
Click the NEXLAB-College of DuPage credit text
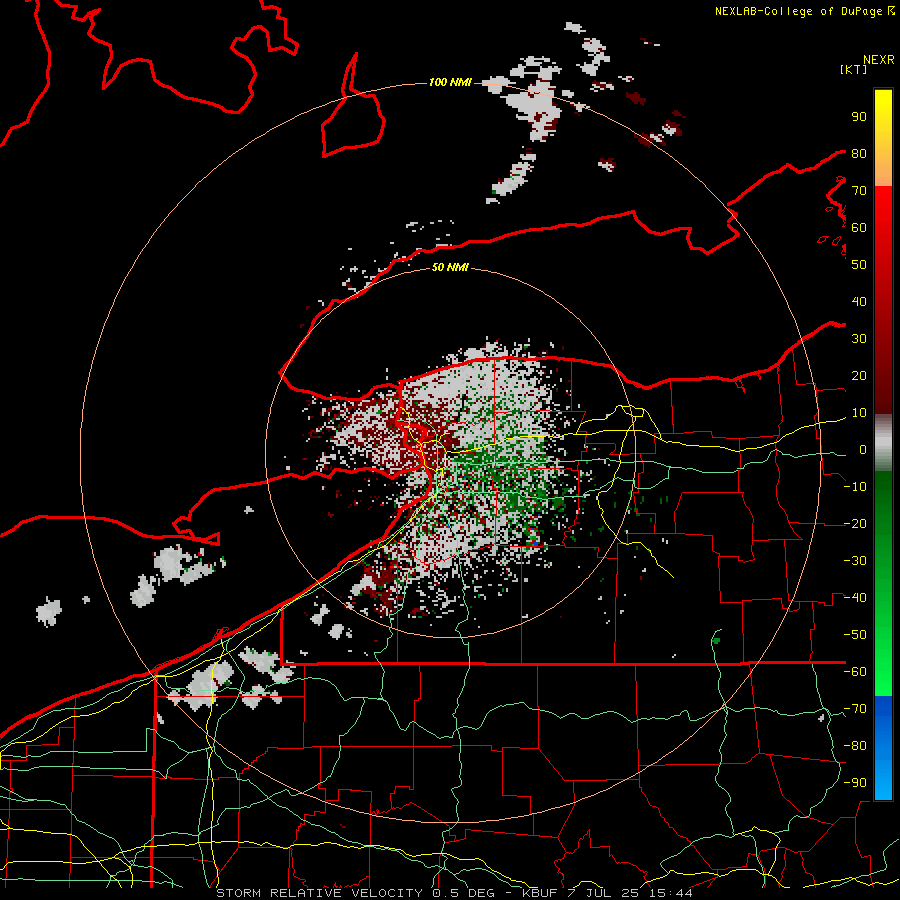click(800, 11)
